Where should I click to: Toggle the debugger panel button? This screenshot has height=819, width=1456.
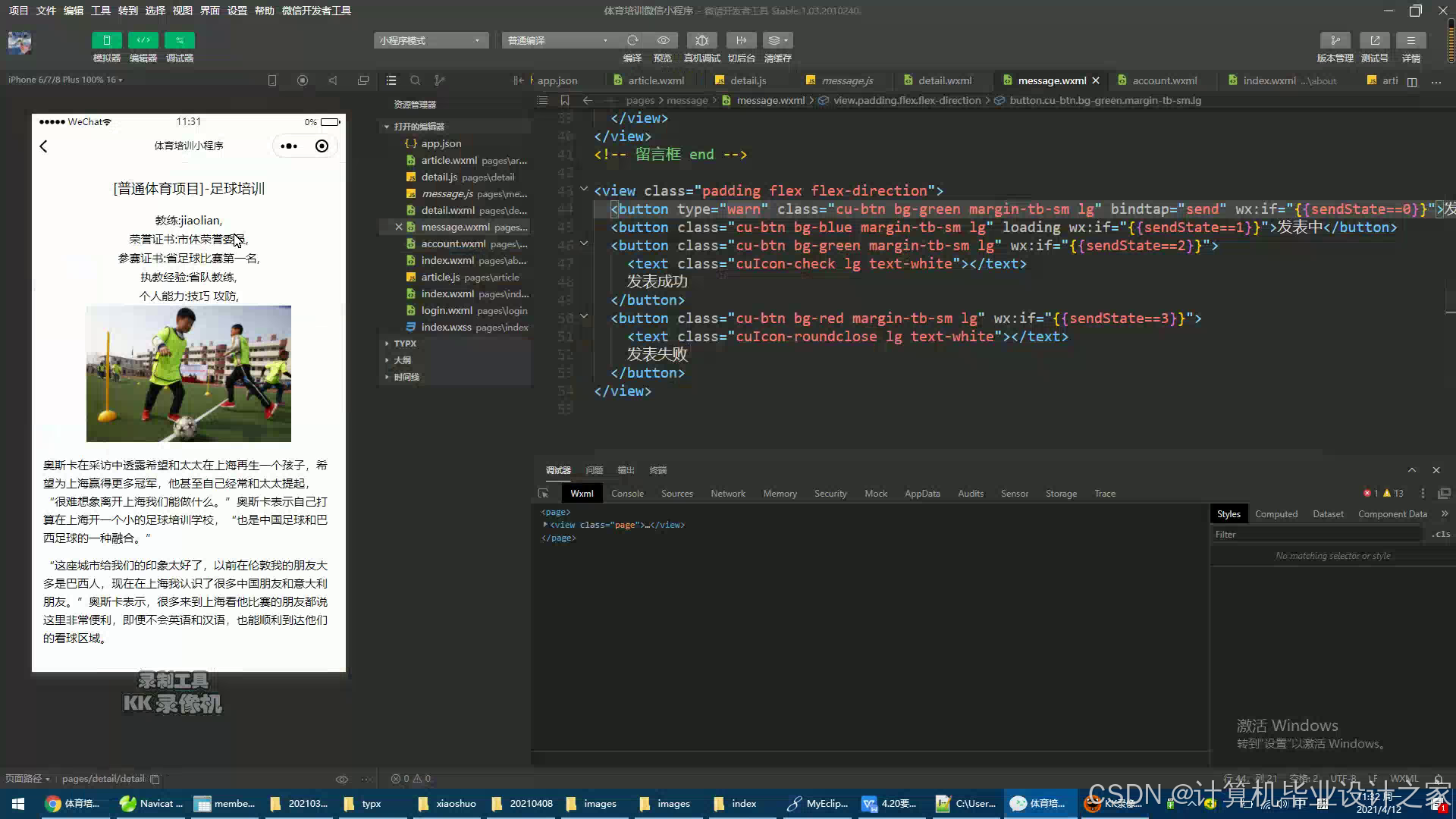(180, 40)
